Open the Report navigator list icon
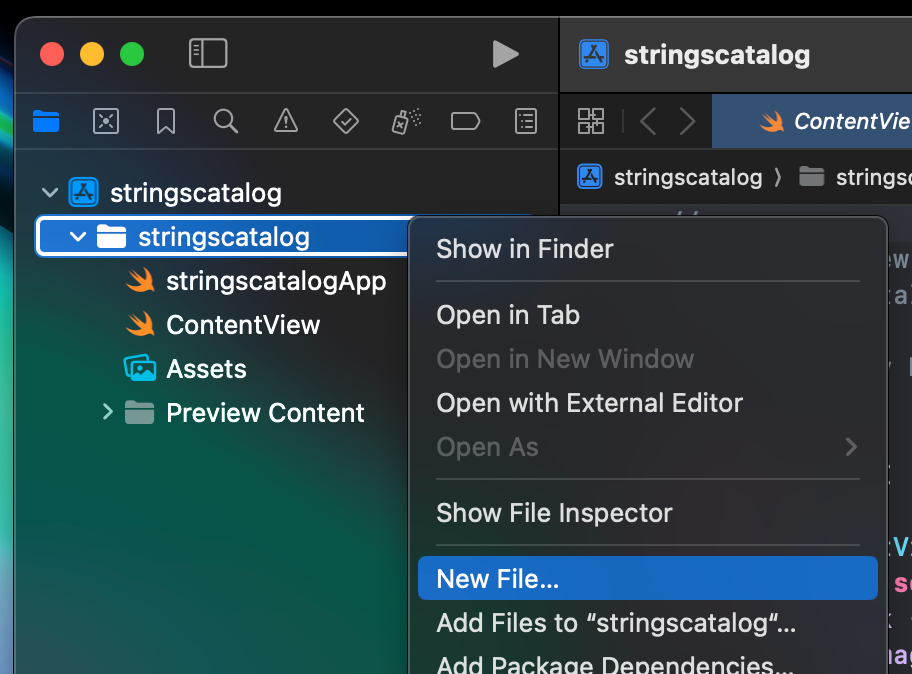The image size is (912, 674). click(525, 121)
